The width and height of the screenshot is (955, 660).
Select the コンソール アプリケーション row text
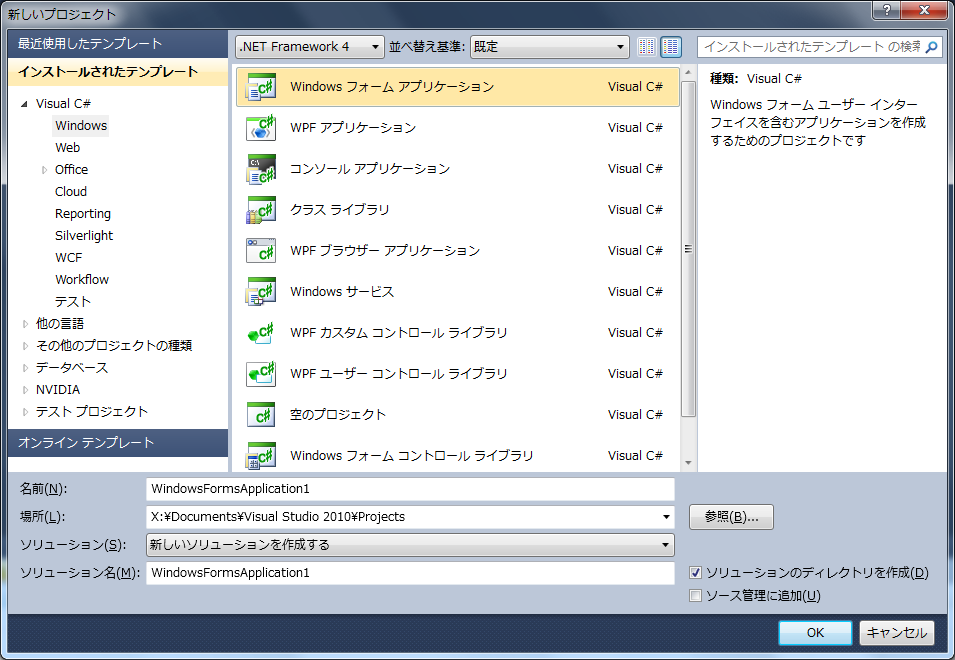click(x=370, y=169)
